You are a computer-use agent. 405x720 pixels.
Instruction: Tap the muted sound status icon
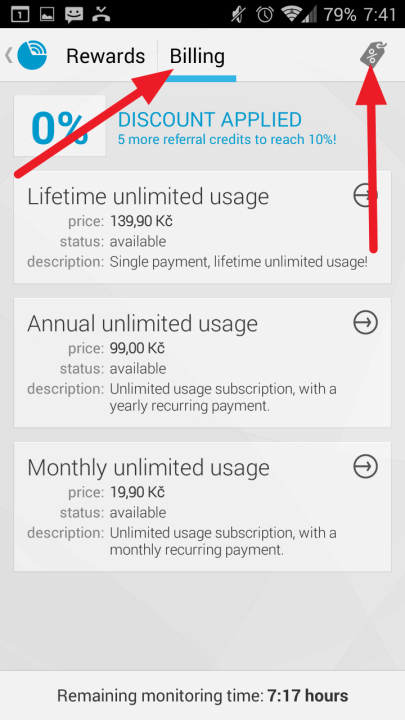click(239, 14)
